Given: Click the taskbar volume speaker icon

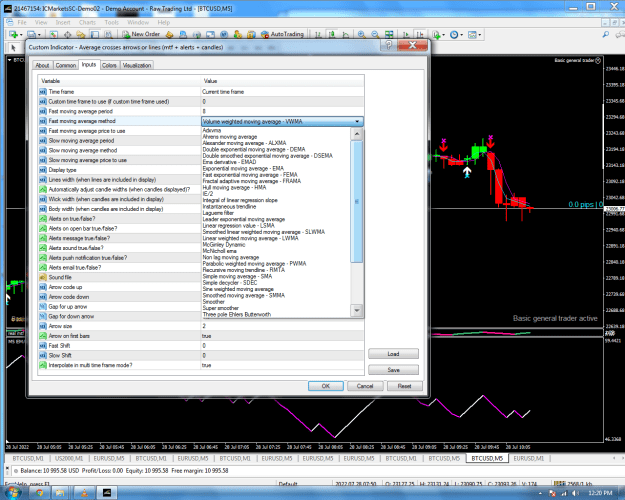Looking at the screenshot, I should coord(575,493).
